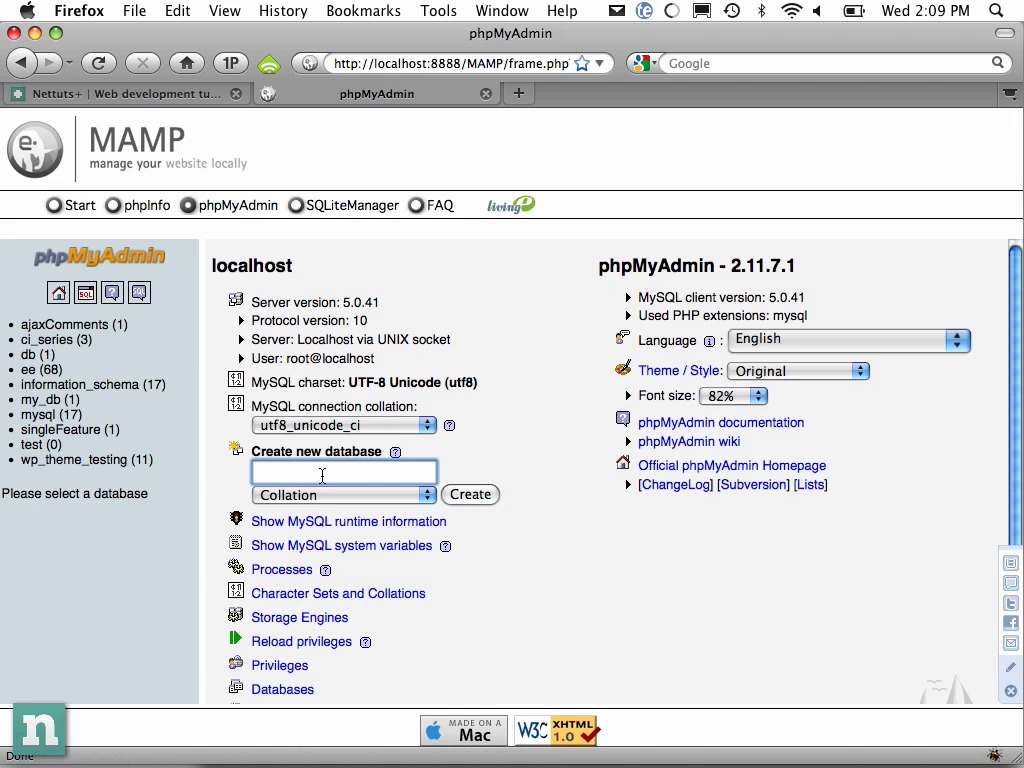
Task: Open the ChangeLog link
Action: (x=675, y=485)
